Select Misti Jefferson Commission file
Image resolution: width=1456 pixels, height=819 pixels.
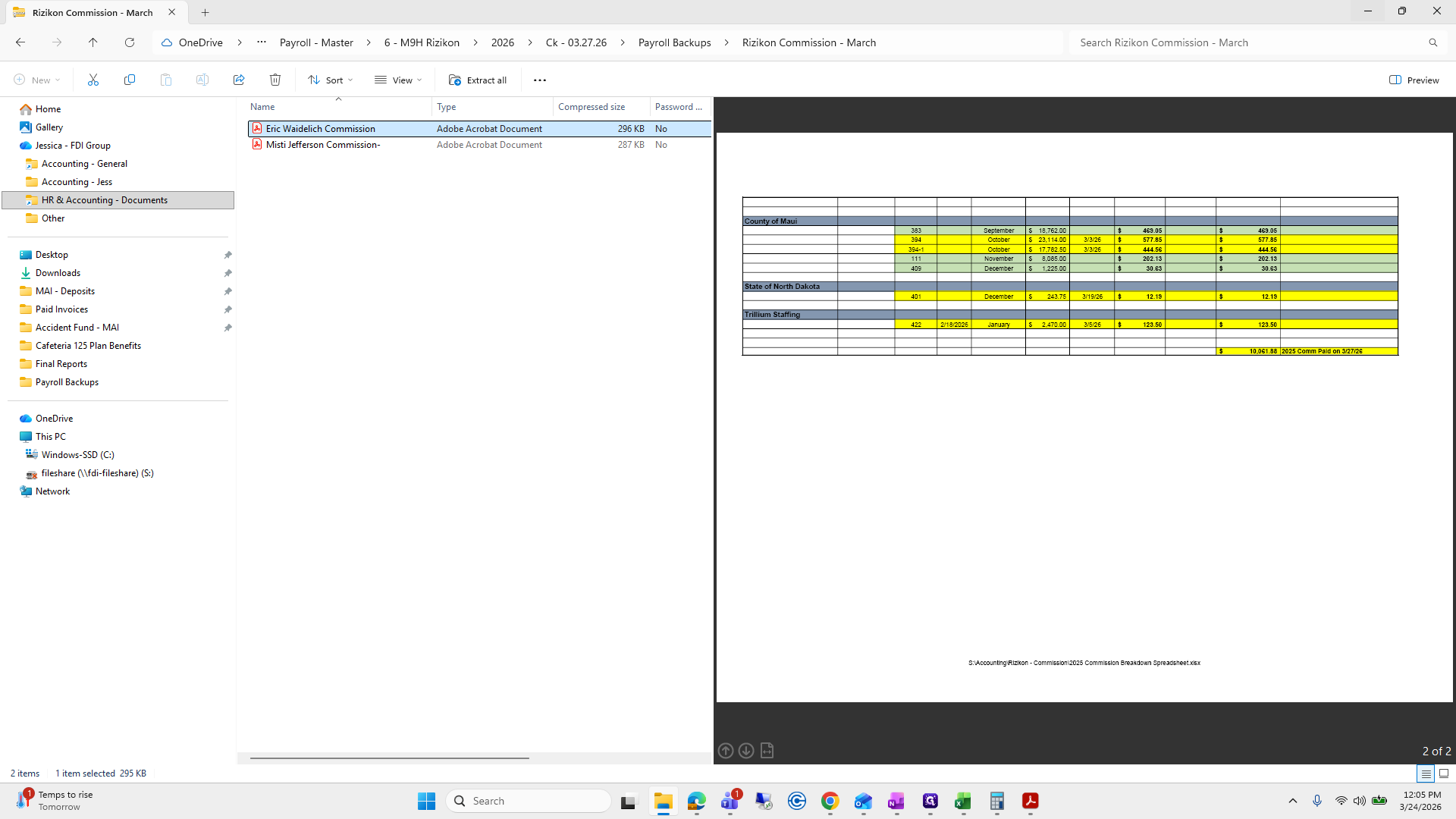pos(323,145)
